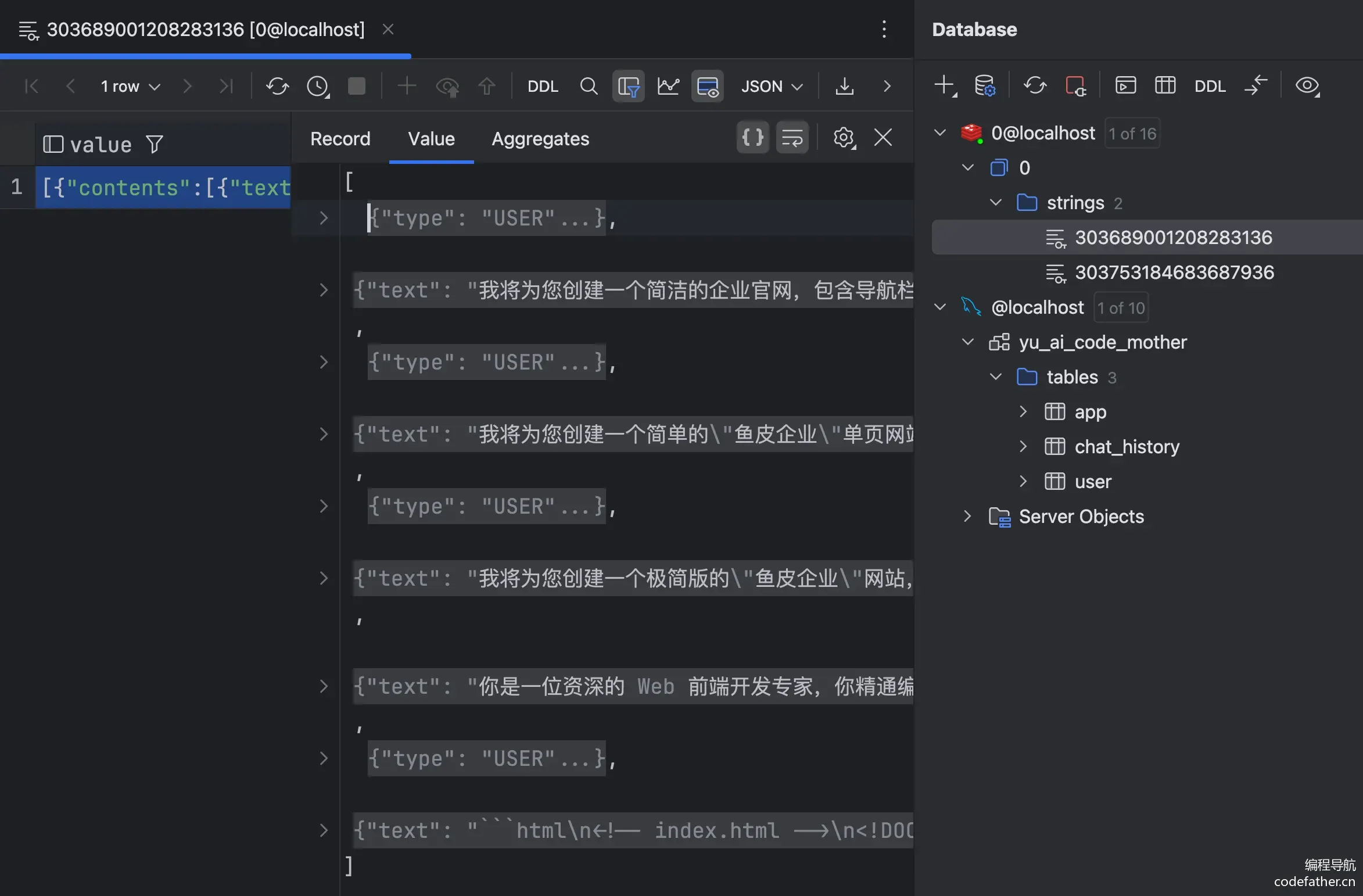Open value viewer settings gear
Screen dimensions: 1363x896
(x=844, y=138)
